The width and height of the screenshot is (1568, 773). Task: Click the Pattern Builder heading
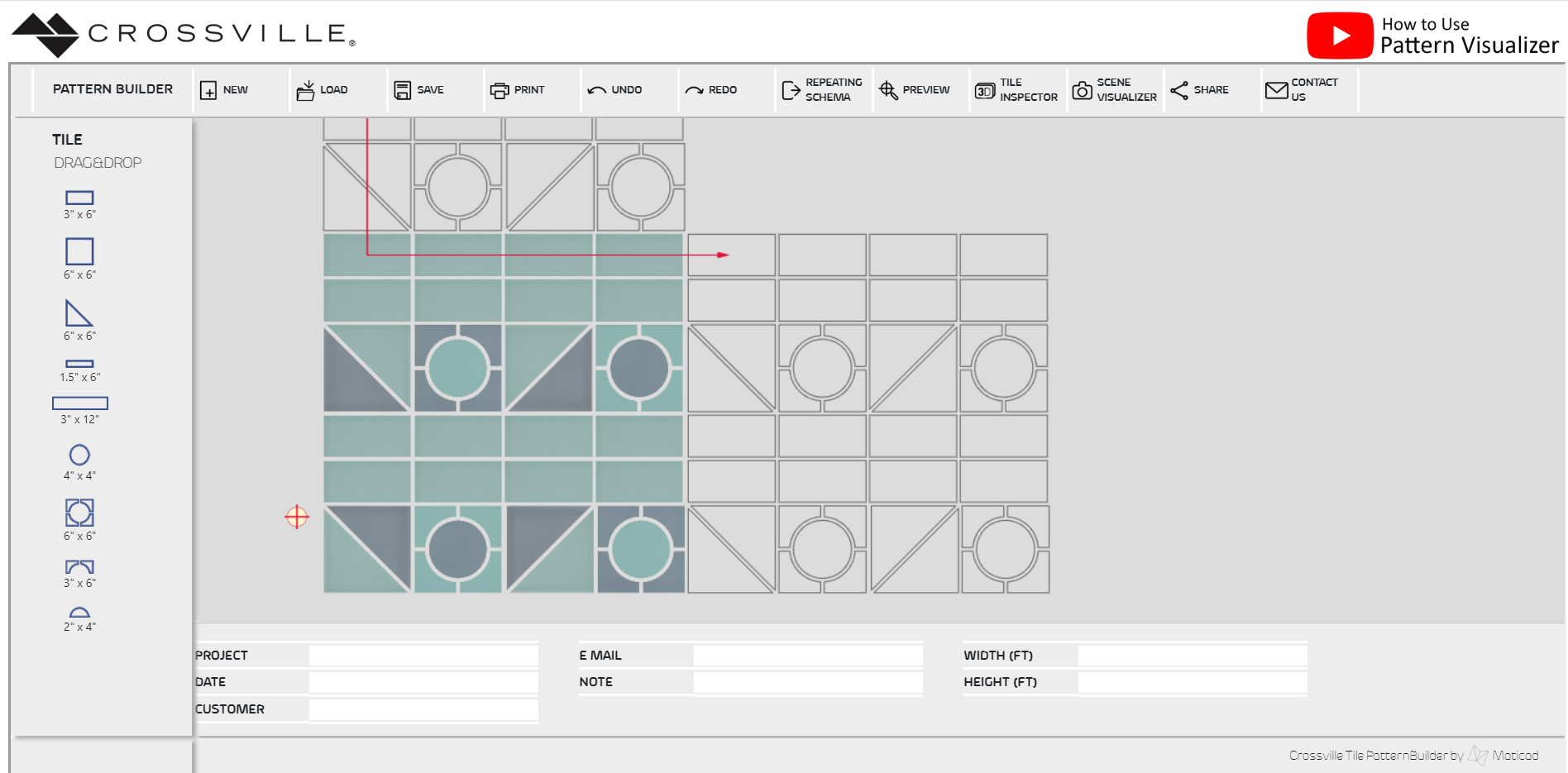tap(113, 89)
